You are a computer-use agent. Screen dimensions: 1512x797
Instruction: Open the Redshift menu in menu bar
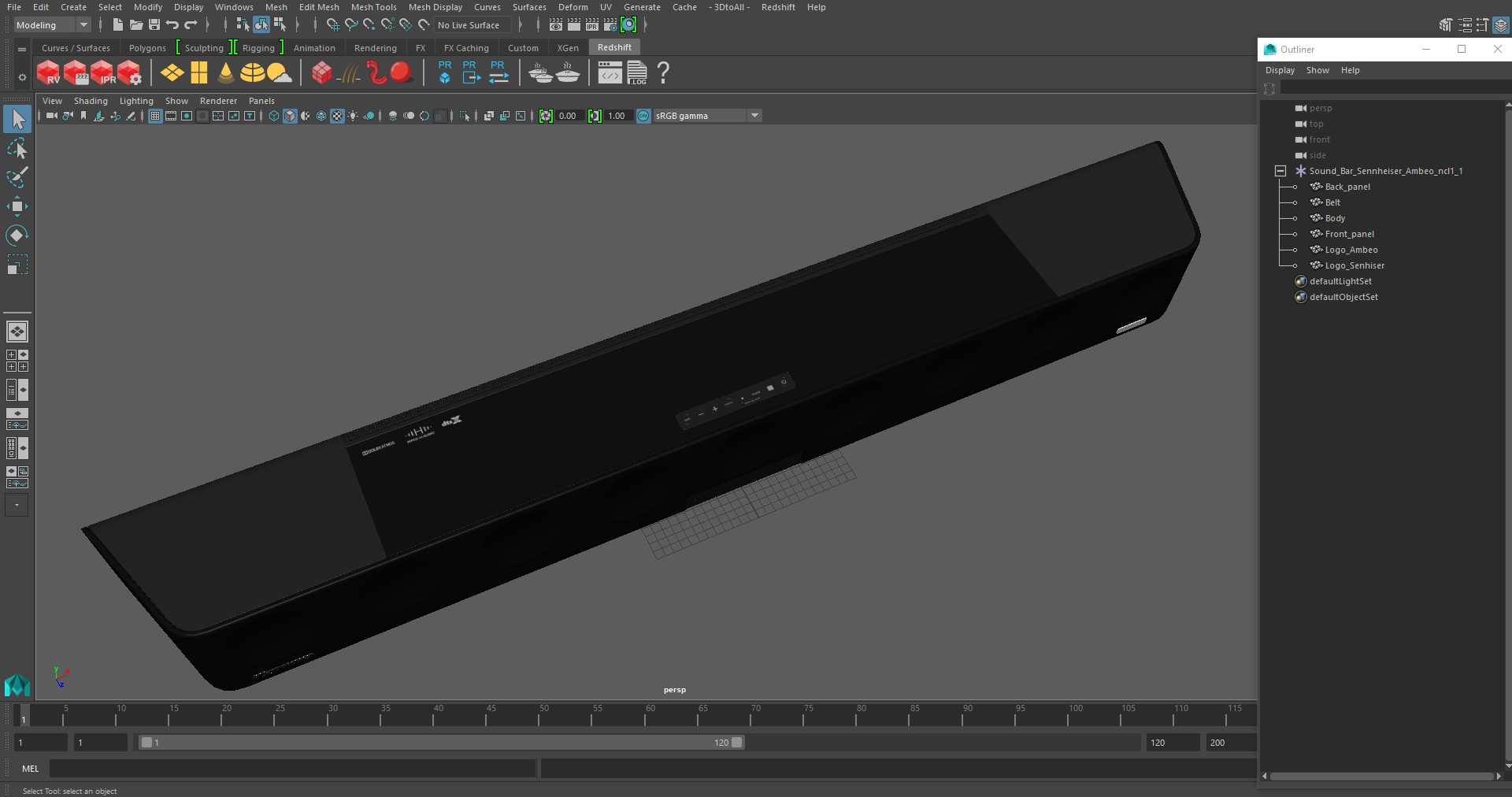pos(778,7)
